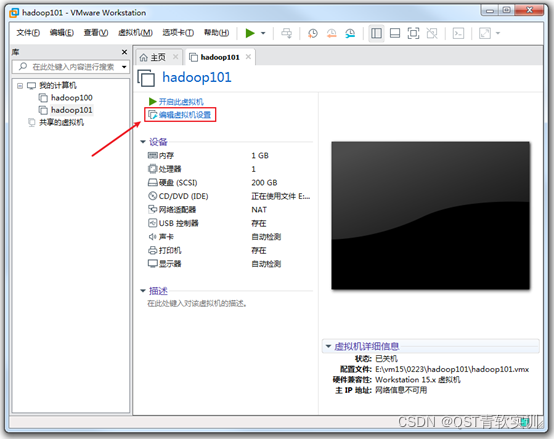Collapse the 描述 section
Viewport: 554px width, 439px height.
[143, 291]
